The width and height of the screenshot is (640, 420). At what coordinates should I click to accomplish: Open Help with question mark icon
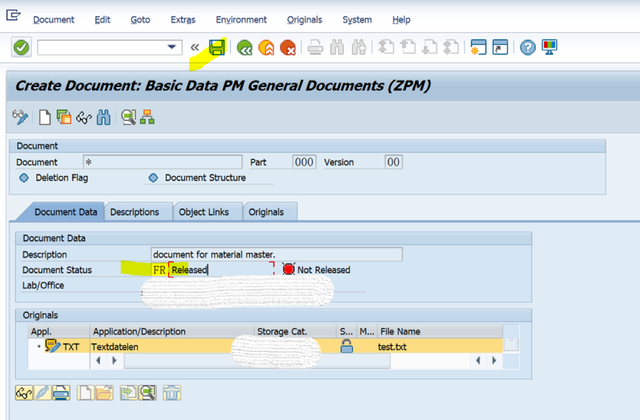pyautogui.click(x=528, y=48)
